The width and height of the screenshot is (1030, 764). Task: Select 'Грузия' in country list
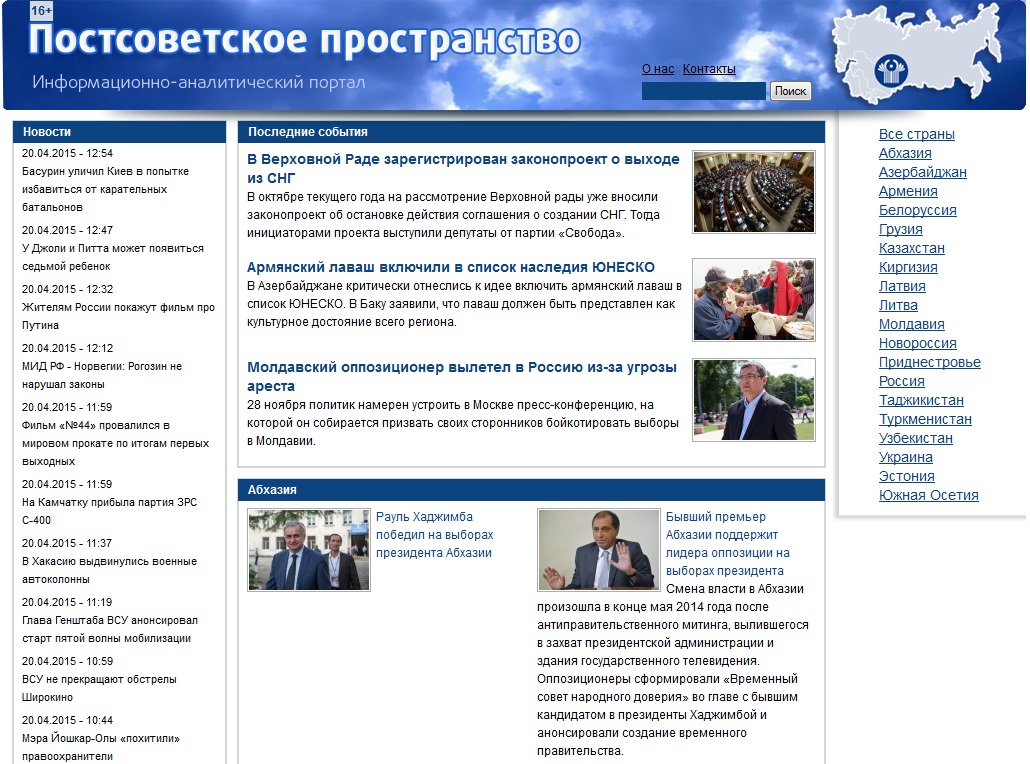click(901, 229)
